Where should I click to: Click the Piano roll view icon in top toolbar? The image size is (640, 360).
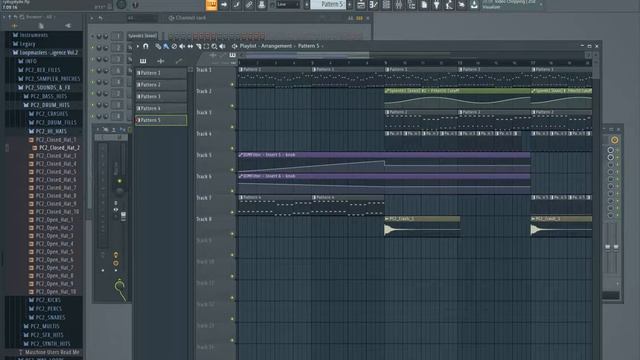[373, 5]
